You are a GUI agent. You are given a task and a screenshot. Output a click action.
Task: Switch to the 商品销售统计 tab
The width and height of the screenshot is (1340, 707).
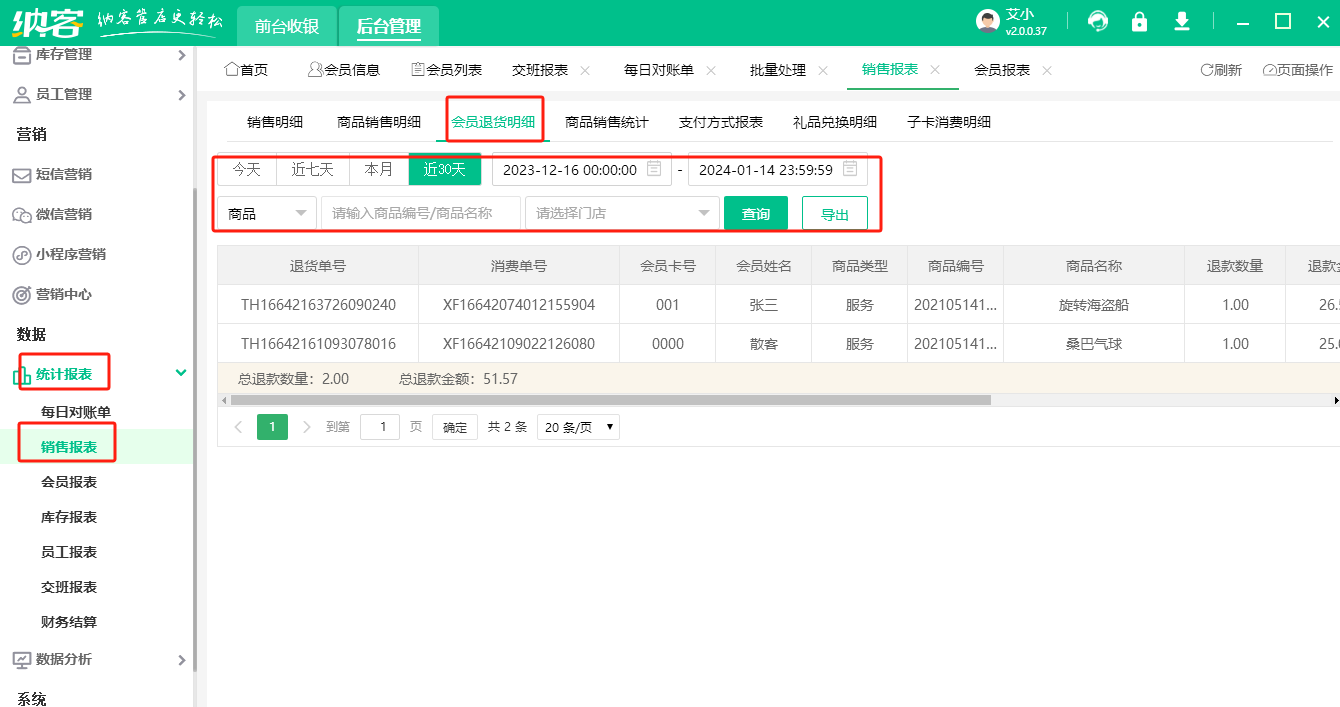coord(606,122)
